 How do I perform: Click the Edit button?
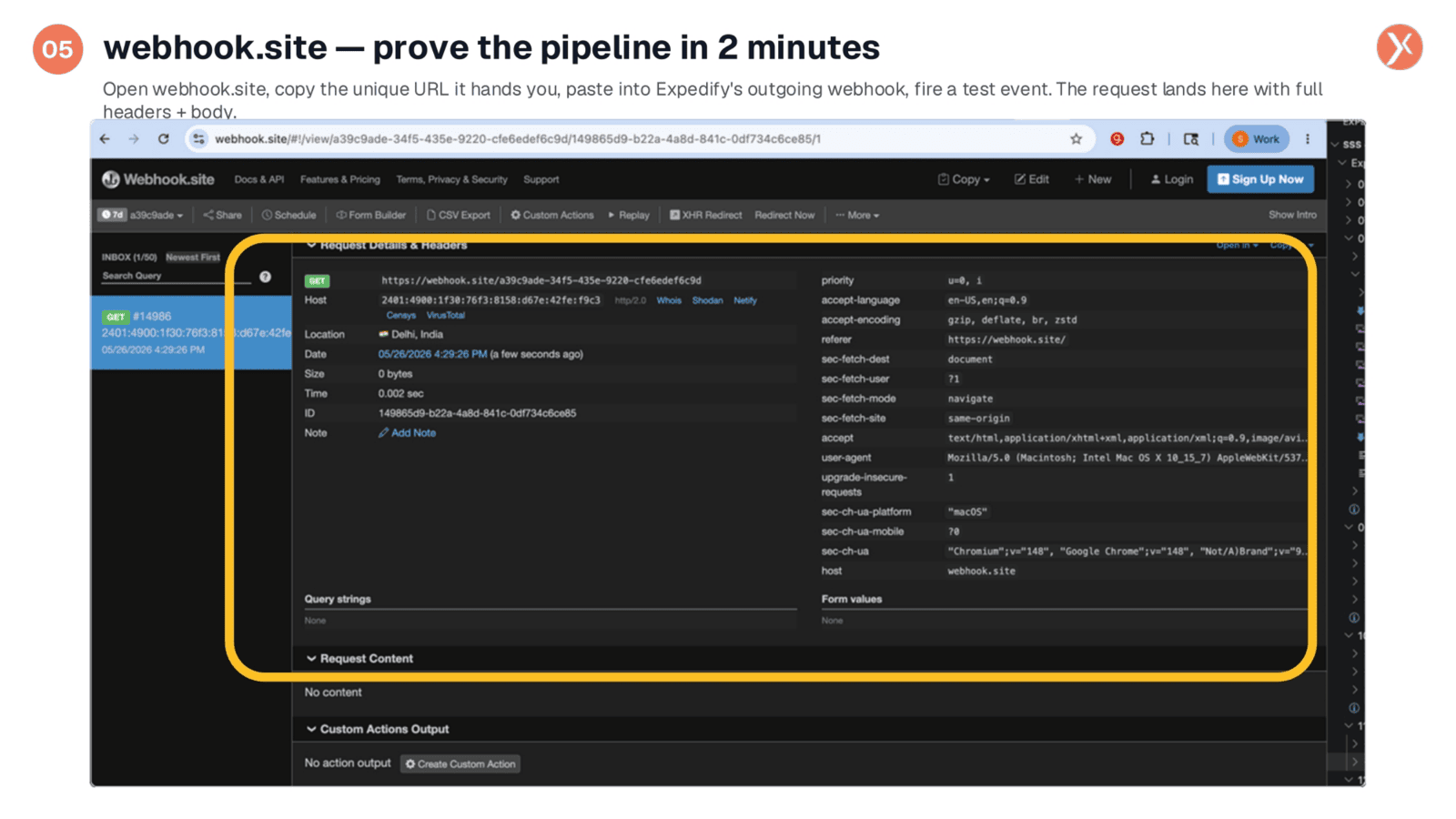1032,179
